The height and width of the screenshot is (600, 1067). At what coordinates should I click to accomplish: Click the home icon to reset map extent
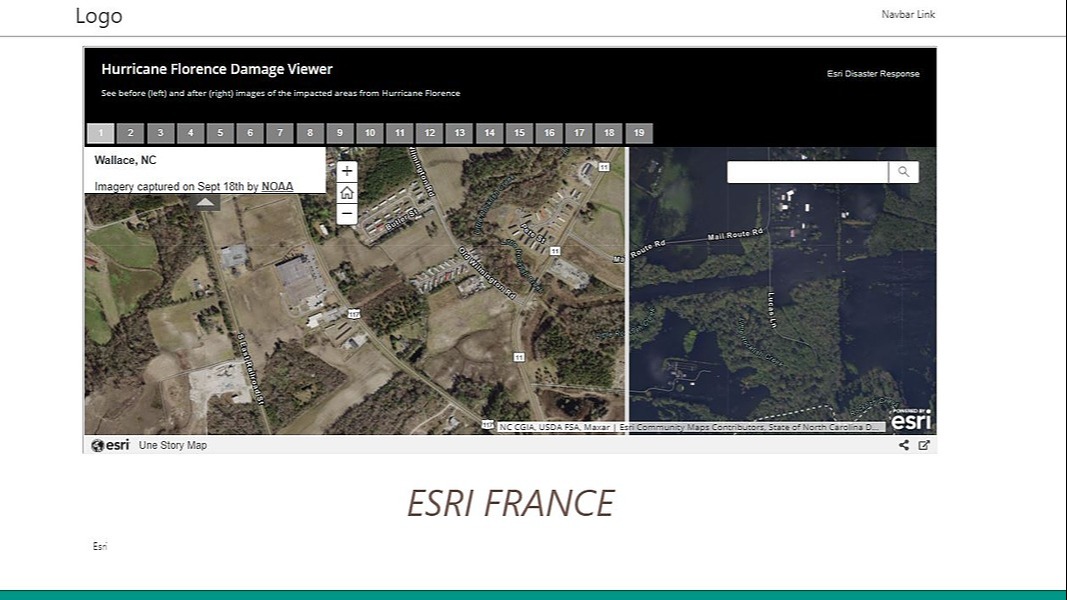pos(346,191)
